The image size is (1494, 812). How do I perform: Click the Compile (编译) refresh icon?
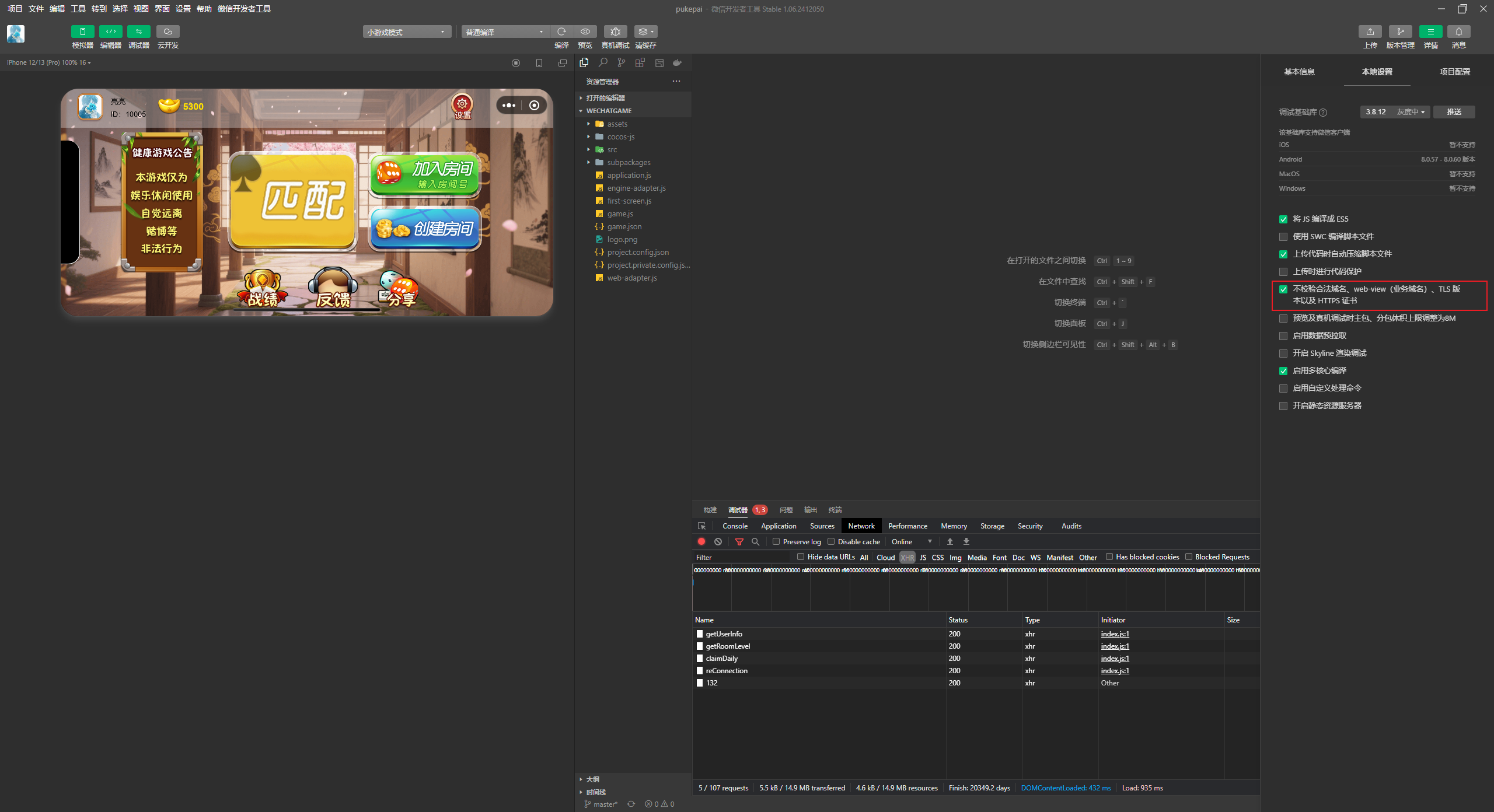click(x=561, y=32)
